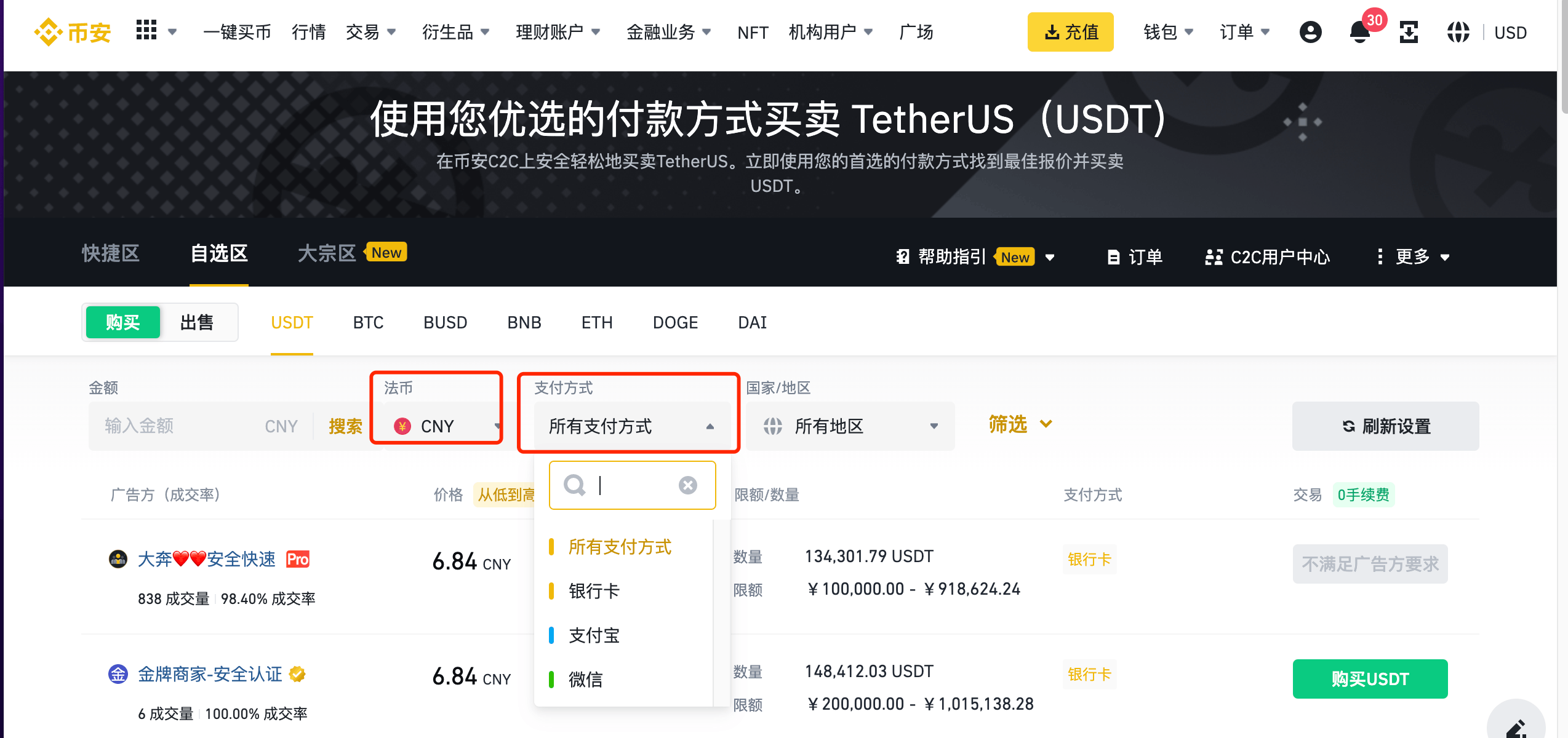Switch toggle to 出售 (sell)
The width and height of the screenshot is (1568, 738).
pyautogui.click(x=197, y=322)
